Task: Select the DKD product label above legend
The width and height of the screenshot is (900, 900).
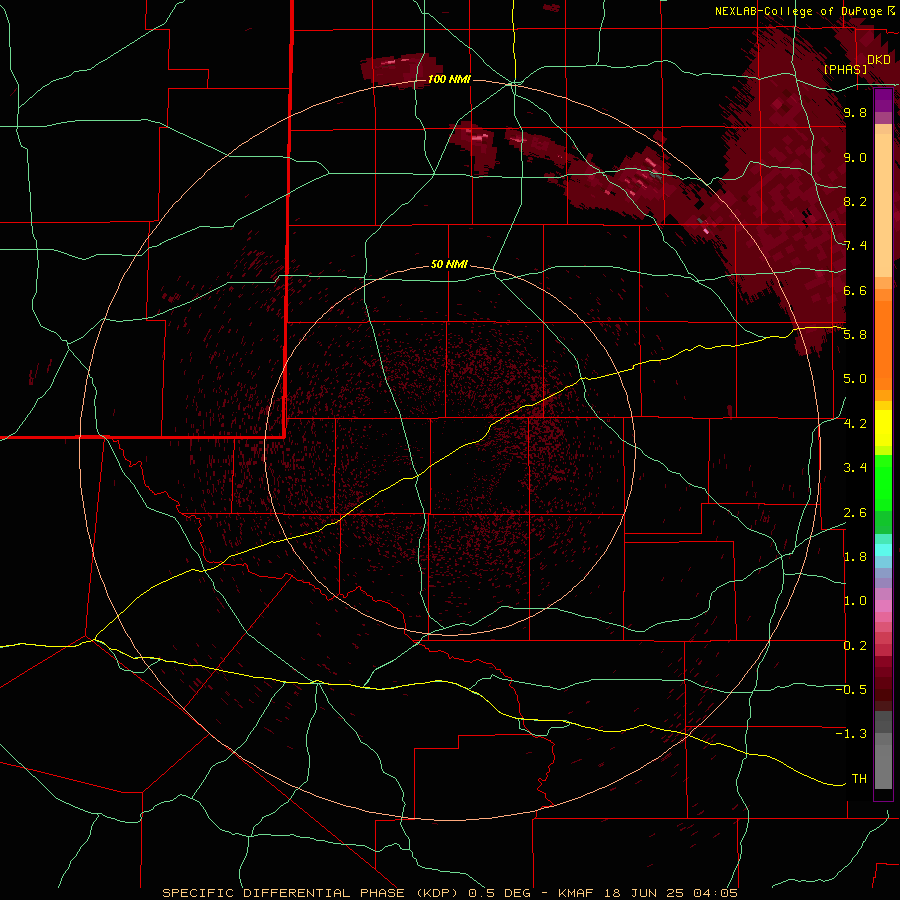Action: click(x=879, y=59)
